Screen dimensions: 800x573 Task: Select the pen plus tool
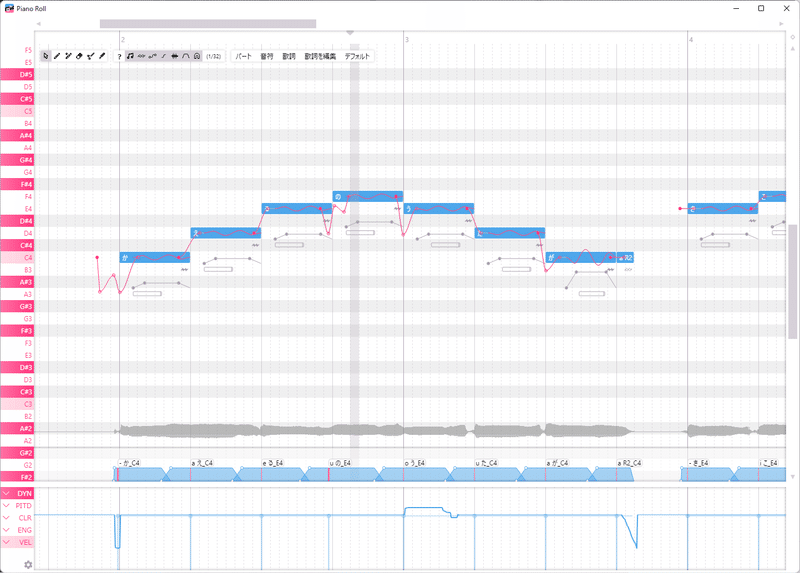(x=68, y=56)
